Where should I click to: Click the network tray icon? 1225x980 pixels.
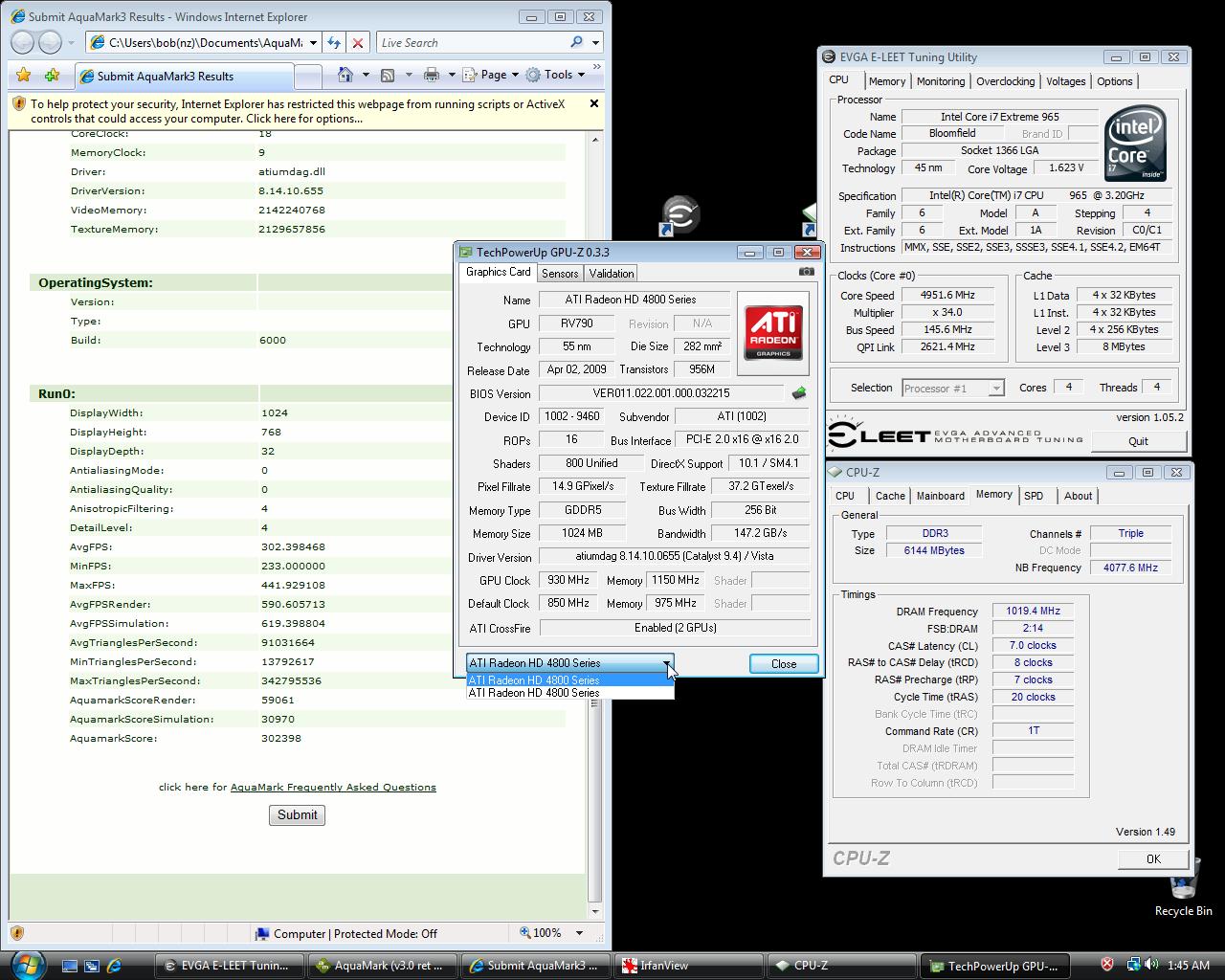click(x=1133, y=965)
